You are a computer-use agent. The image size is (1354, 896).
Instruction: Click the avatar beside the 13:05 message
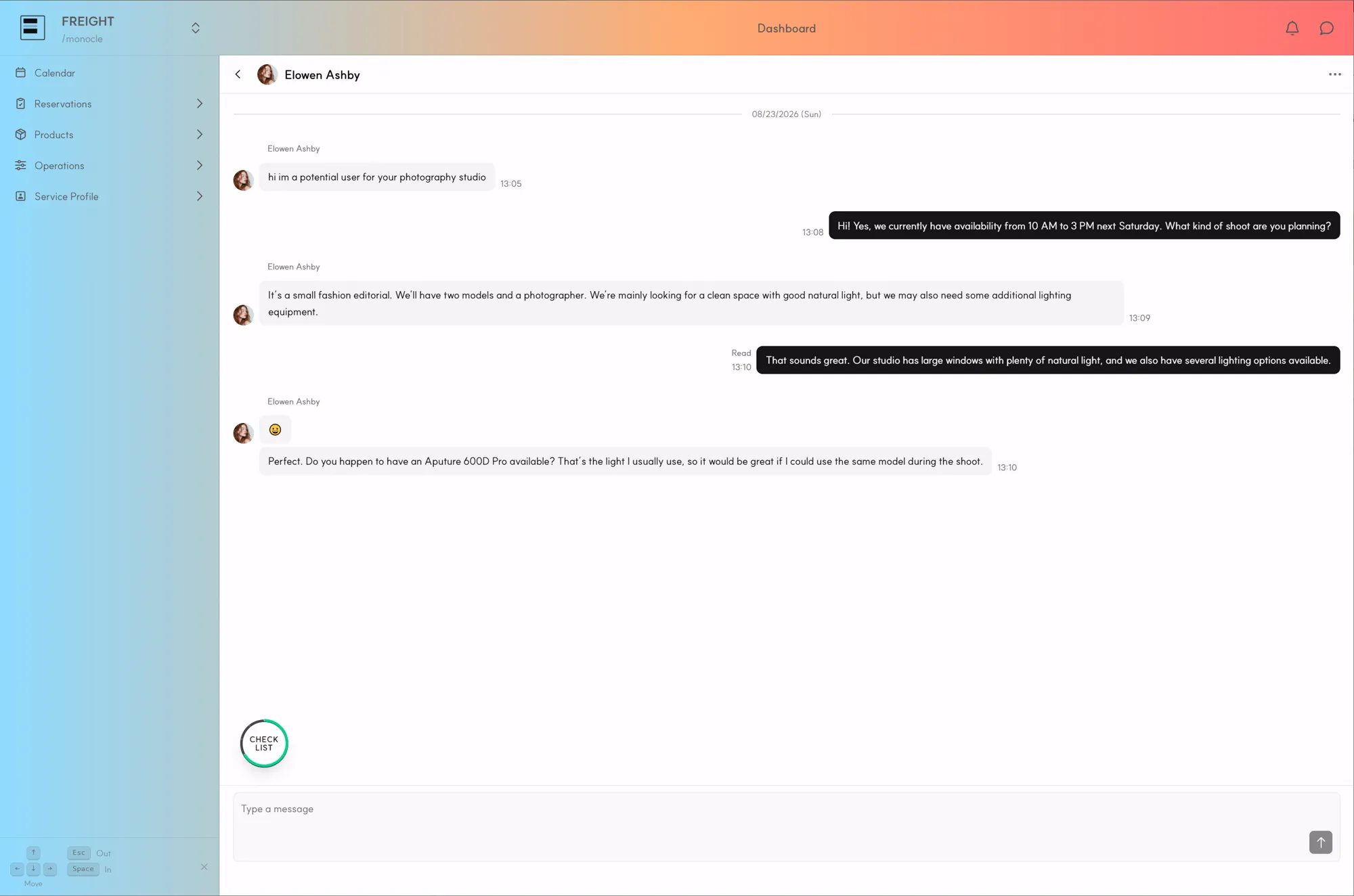point(243,180)
